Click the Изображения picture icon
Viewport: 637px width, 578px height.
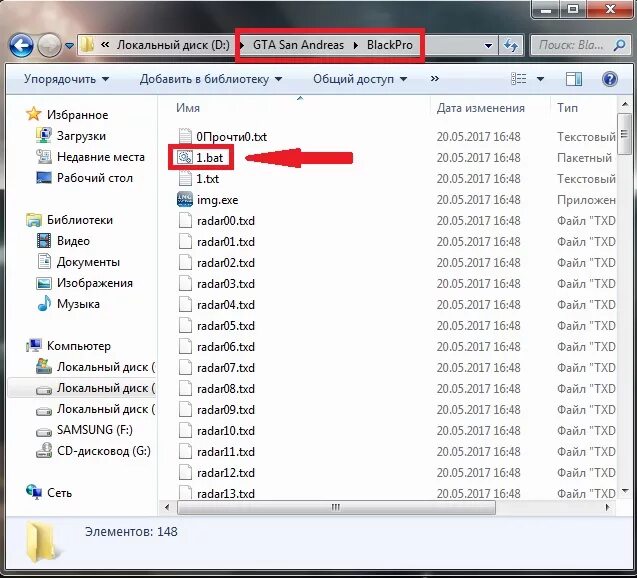(x=43, y=283)
